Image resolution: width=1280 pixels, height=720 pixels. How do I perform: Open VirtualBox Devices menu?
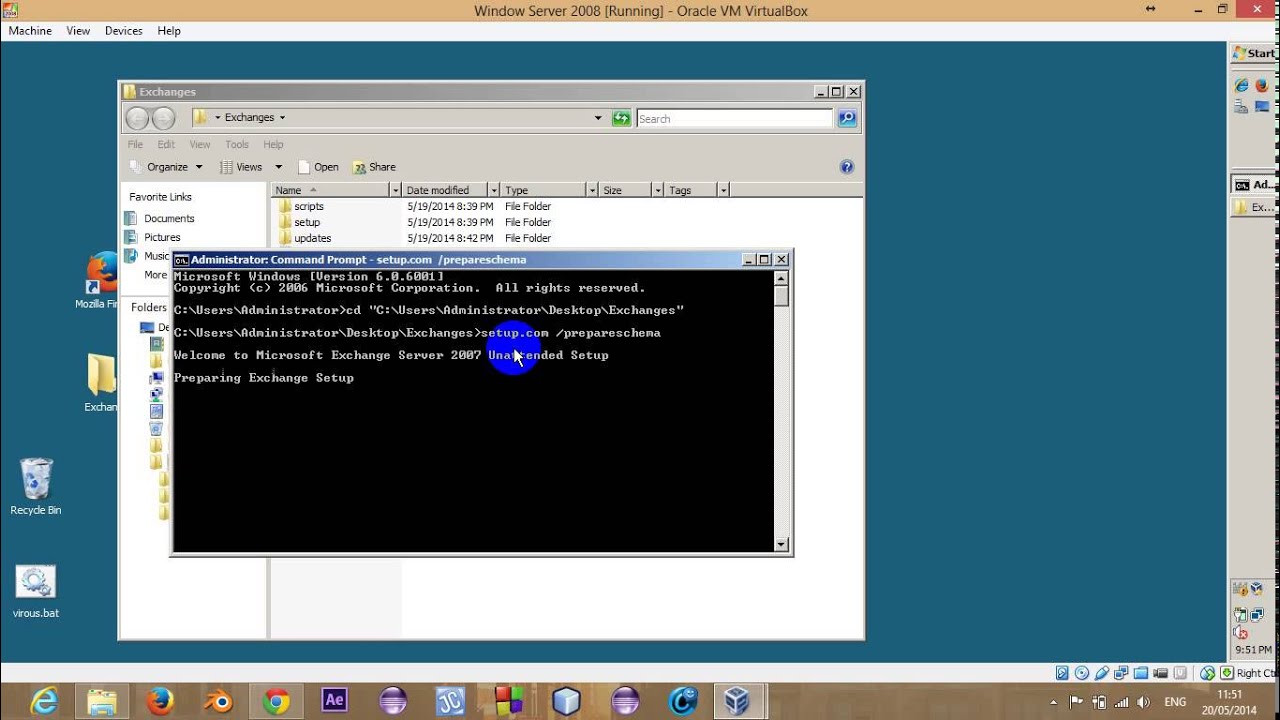click(124, 31)
